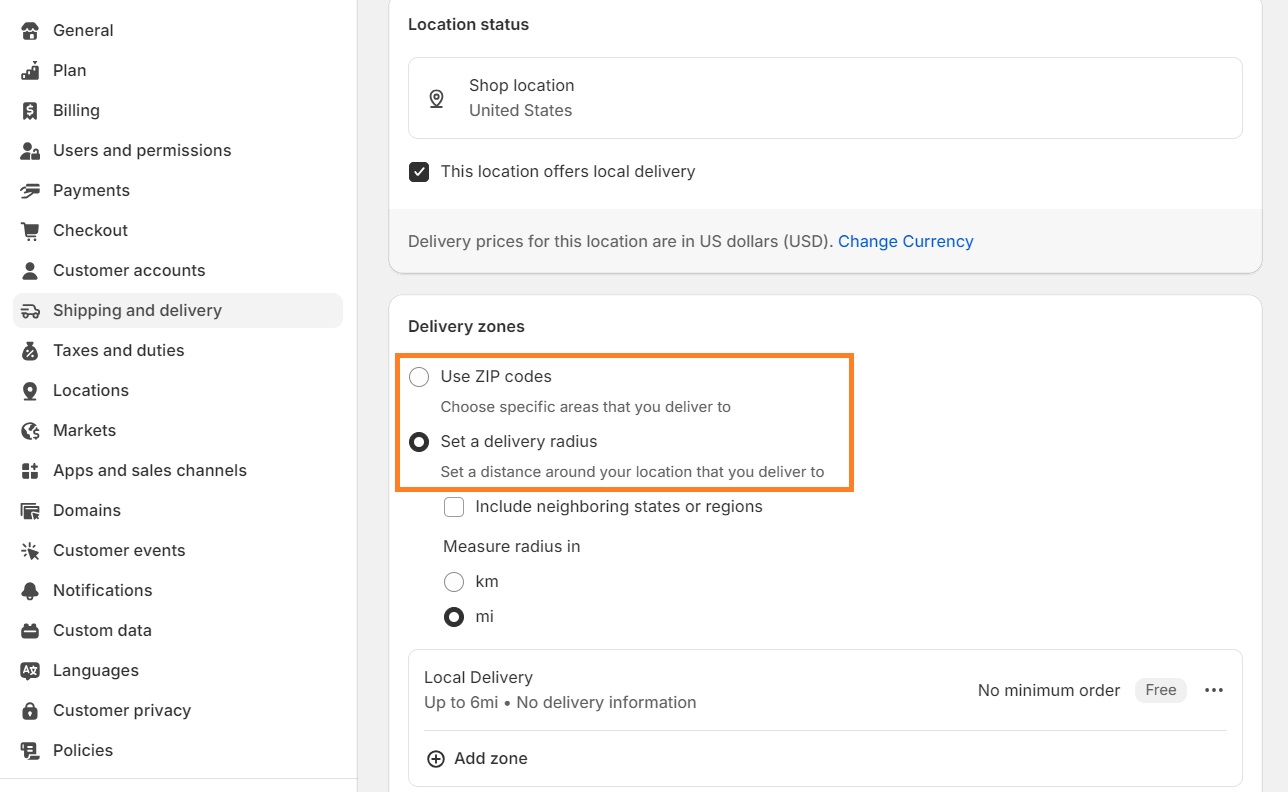Click the shop location pin icon
Screen dimensions: 1288x792
[x=435, y=98]
